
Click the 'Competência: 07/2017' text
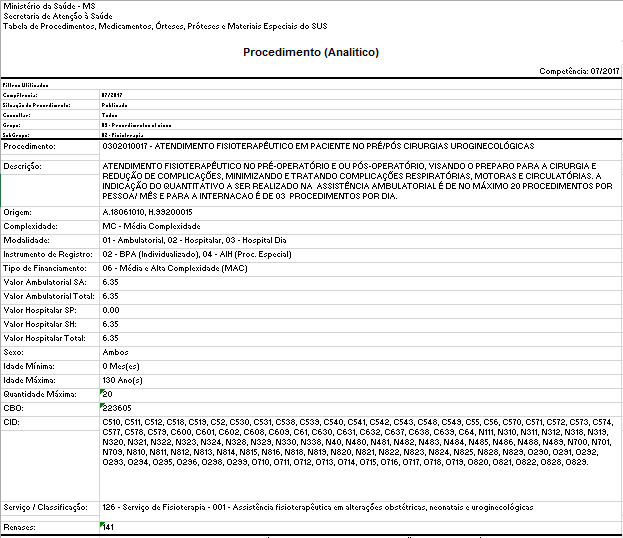579,72
